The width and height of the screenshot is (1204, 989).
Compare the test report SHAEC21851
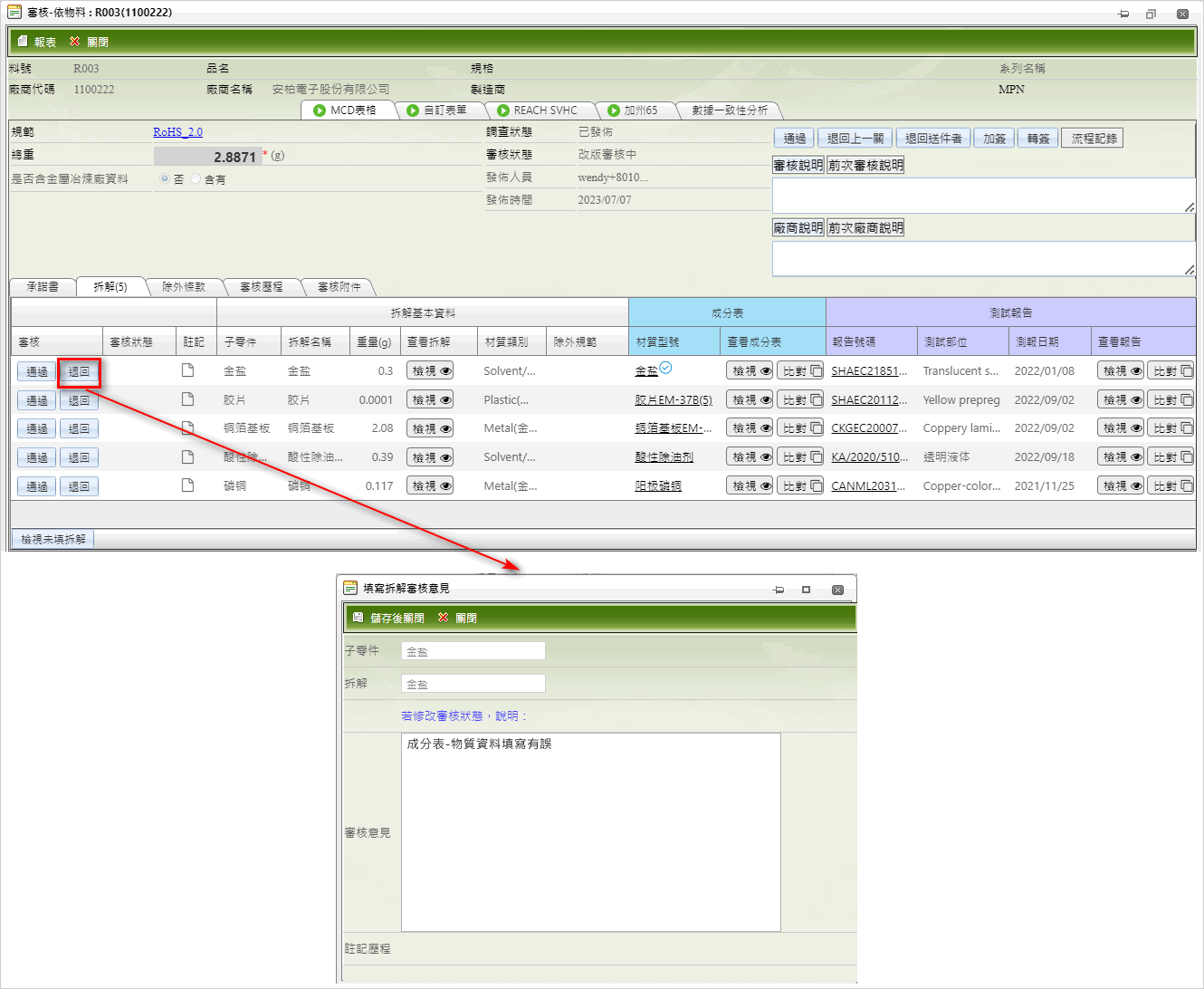1171,370
